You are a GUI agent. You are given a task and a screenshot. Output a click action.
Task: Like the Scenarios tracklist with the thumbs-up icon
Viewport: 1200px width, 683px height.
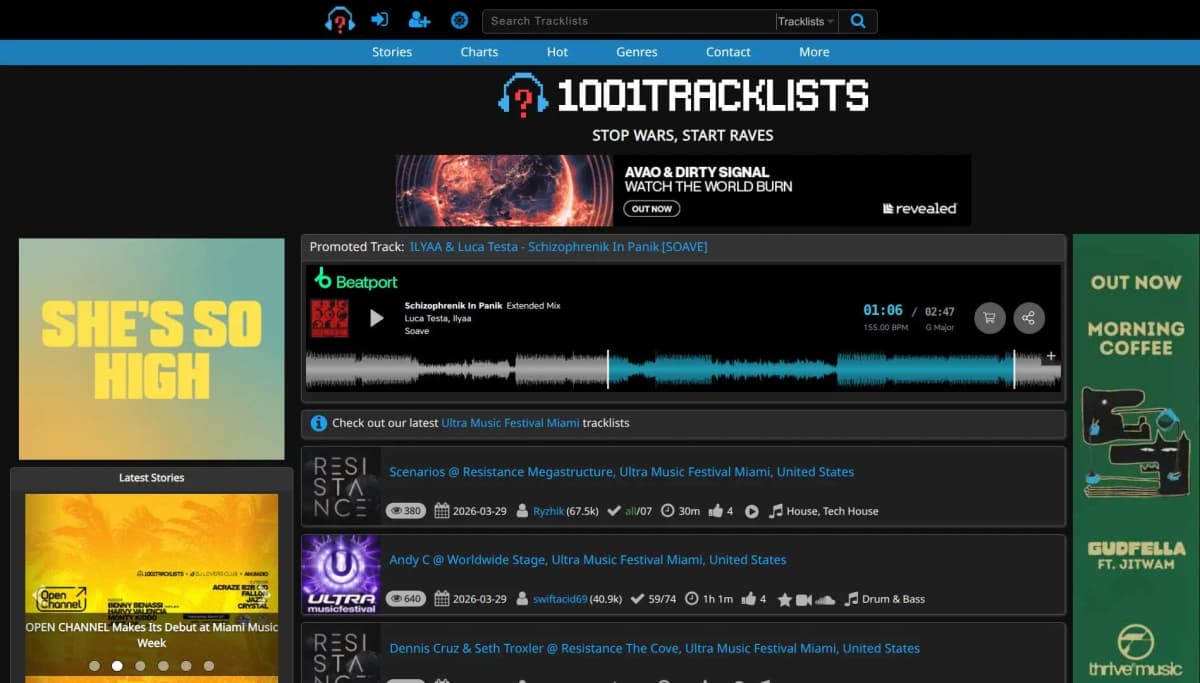(x=716, y=511)
